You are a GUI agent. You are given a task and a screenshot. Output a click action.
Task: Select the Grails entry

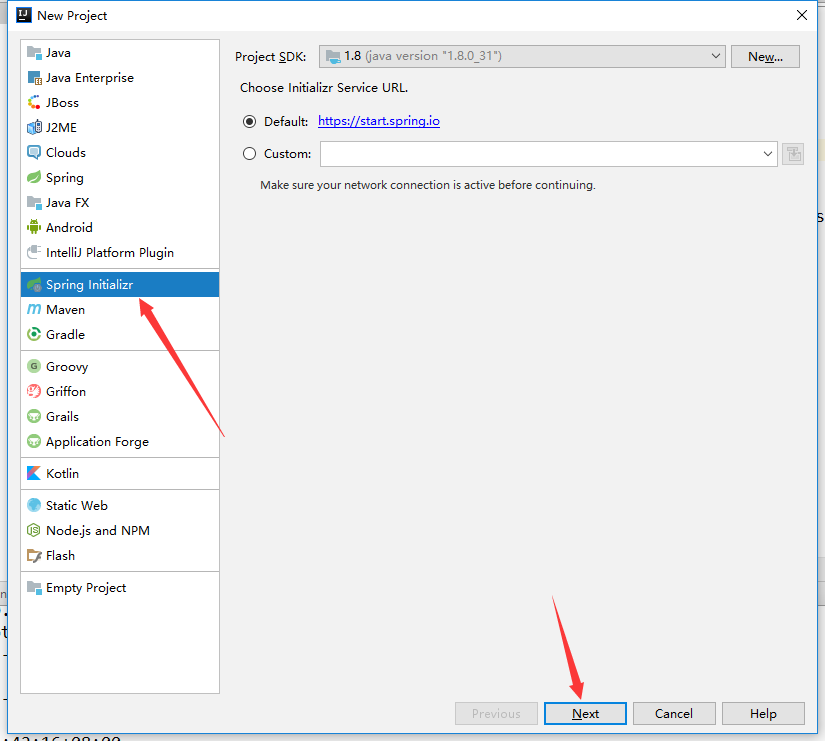(120, 416)
